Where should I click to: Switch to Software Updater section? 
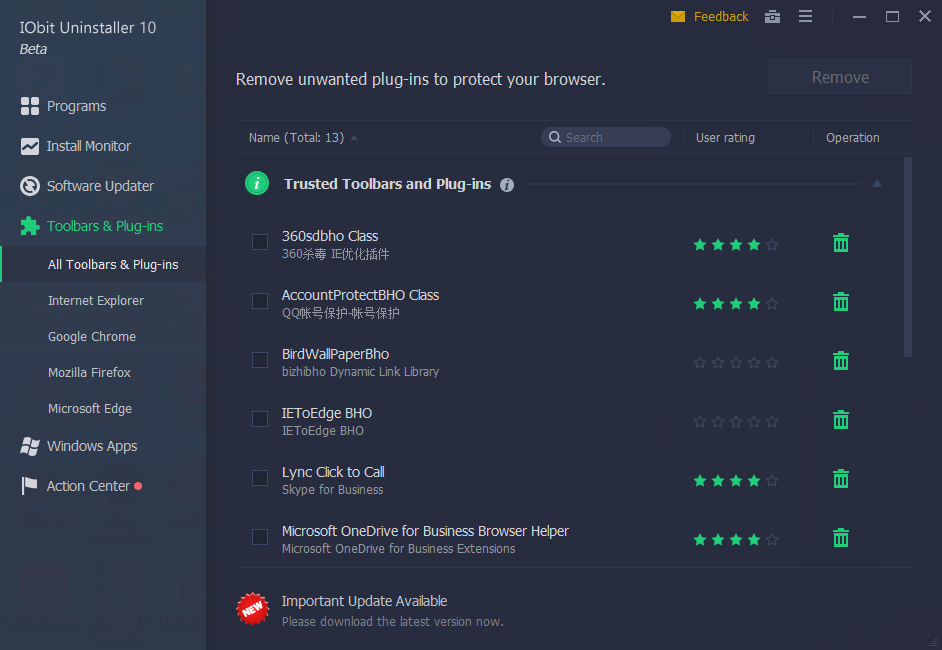click(x=100, y=186)
